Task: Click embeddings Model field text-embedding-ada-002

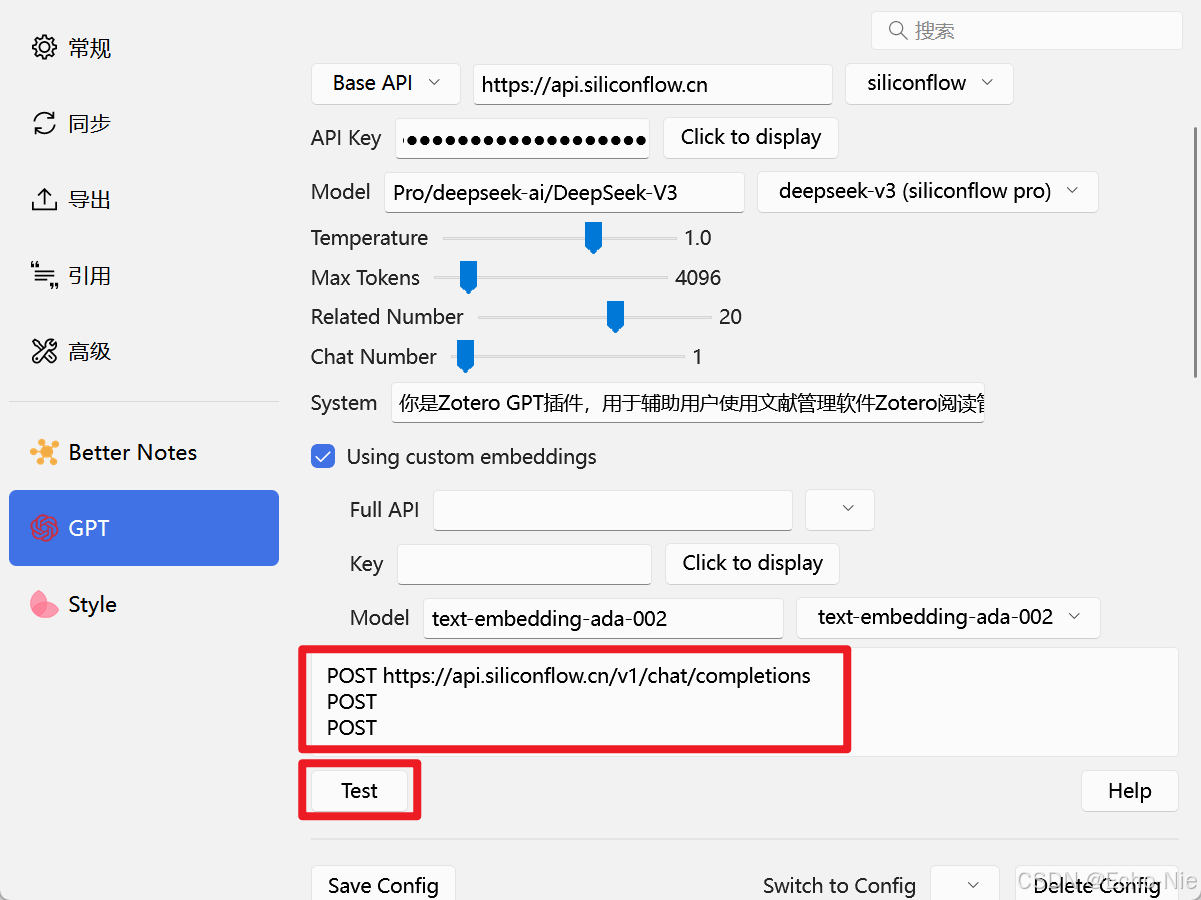Action: [604, 618]
